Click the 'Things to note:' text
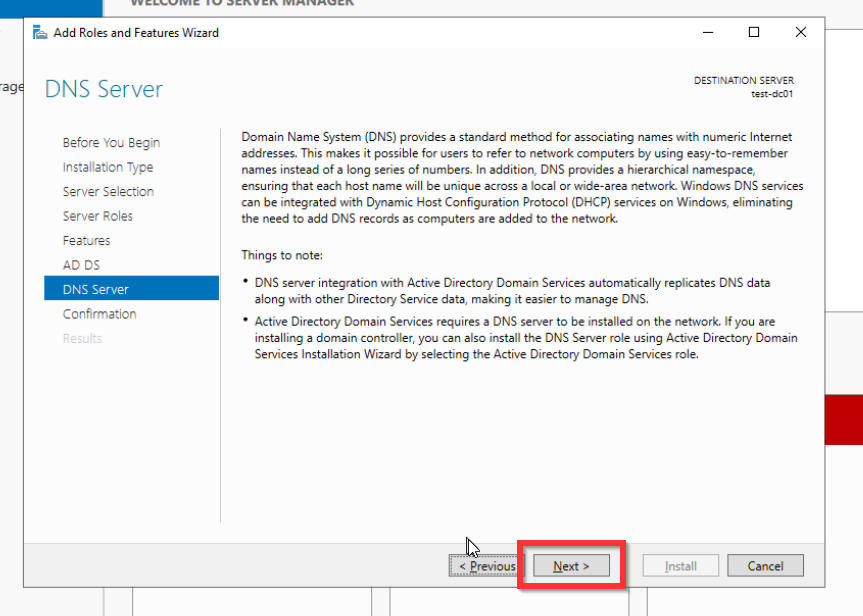Screen dimensions: 863x616 pos(282,255)
